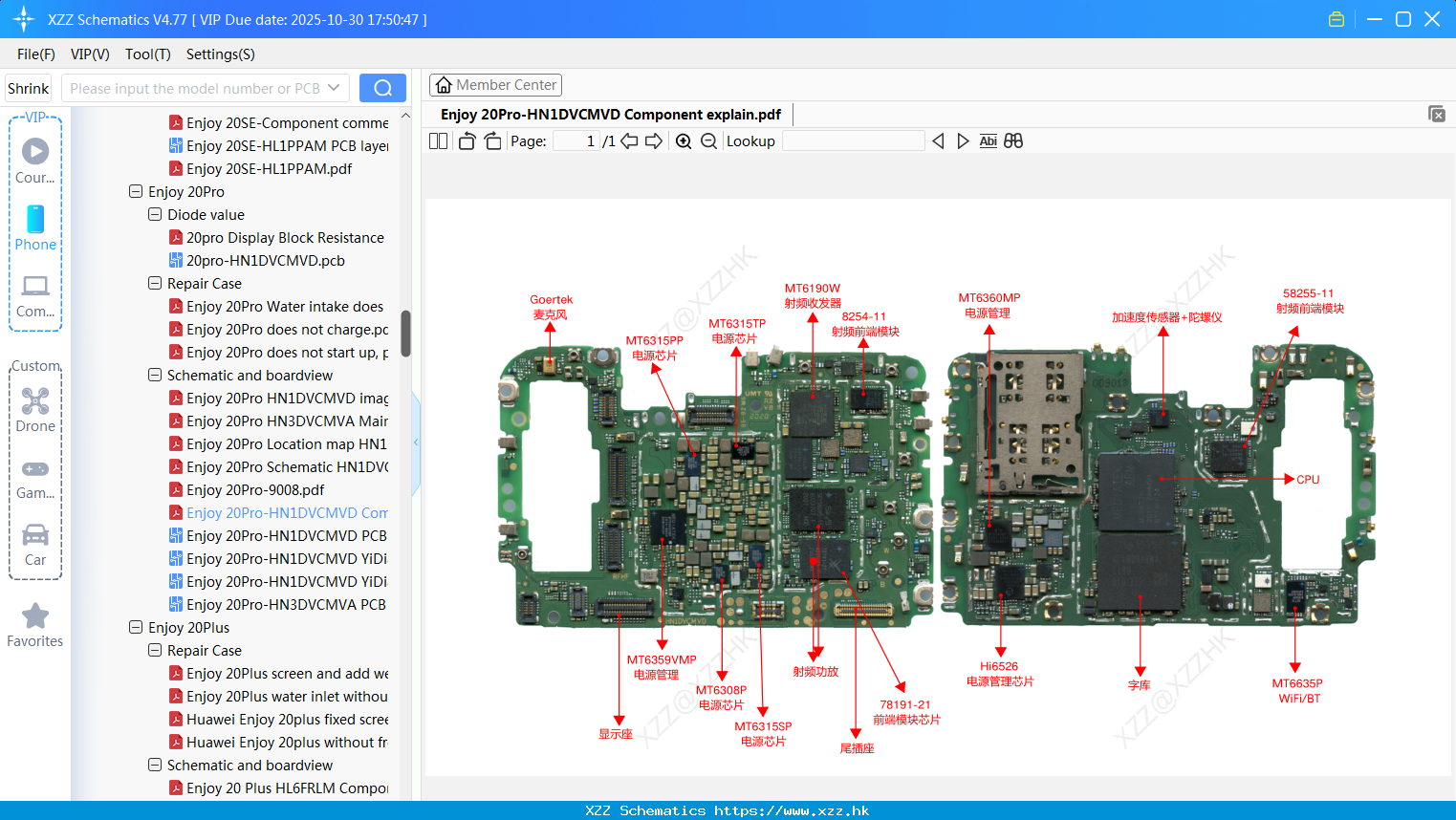Open Huawei Enjoy 20plus fixed screen
The width and height of the screenshot is (1456, 820).
click(x=287, y=719)
